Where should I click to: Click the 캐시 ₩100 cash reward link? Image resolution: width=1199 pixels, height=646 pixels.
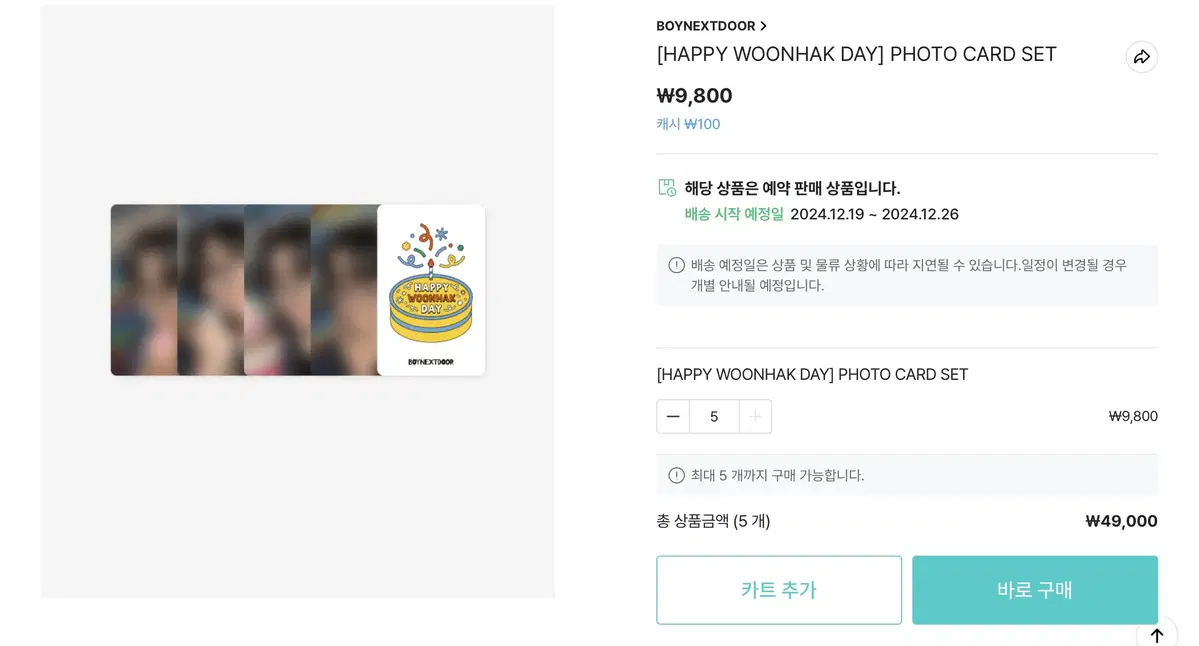tap(688, 124)
